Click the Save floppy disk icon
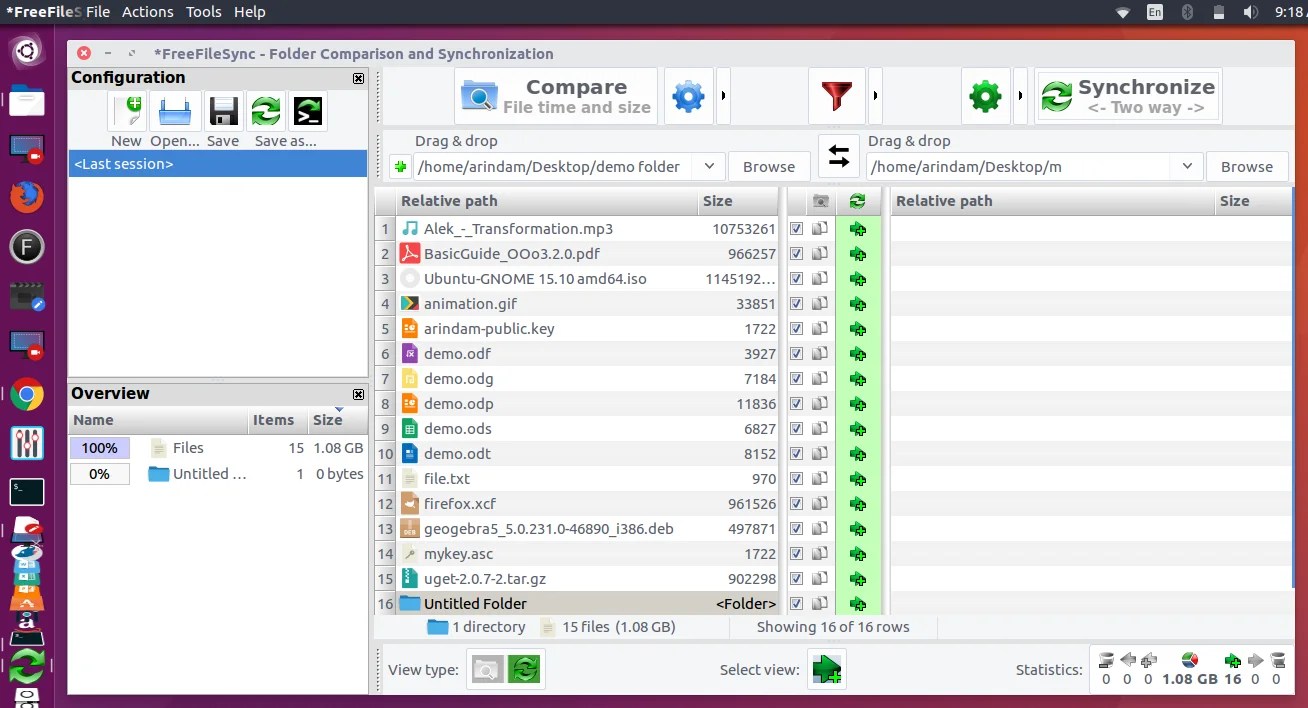Viewport: 1308px width, 708px height. pos(223,111)
